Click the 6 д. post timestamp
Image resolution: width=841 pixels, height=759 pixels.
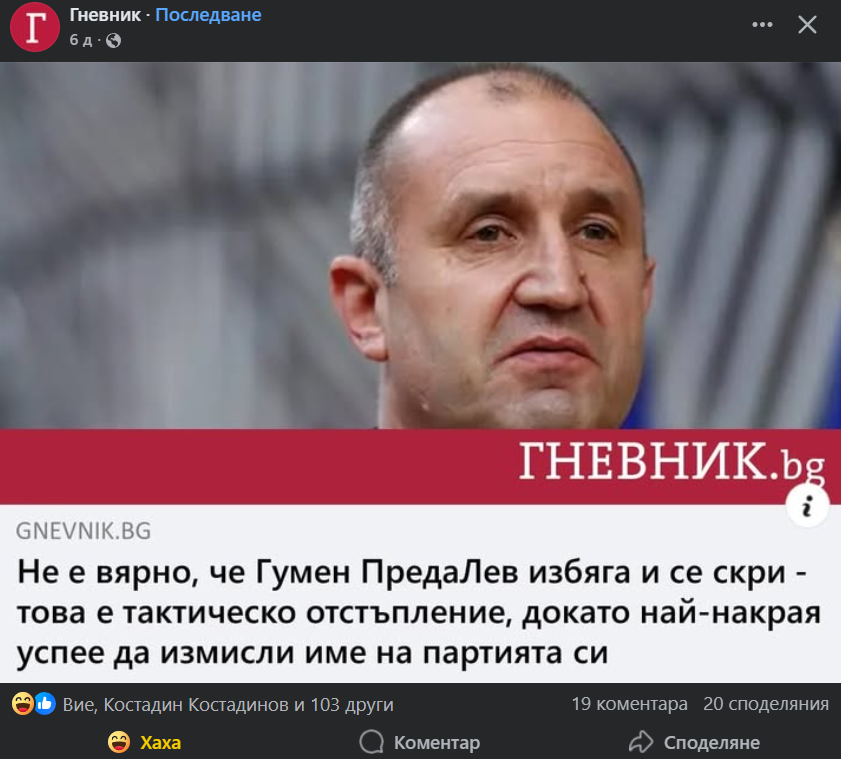pyautogui.click(x=80, y=40)
